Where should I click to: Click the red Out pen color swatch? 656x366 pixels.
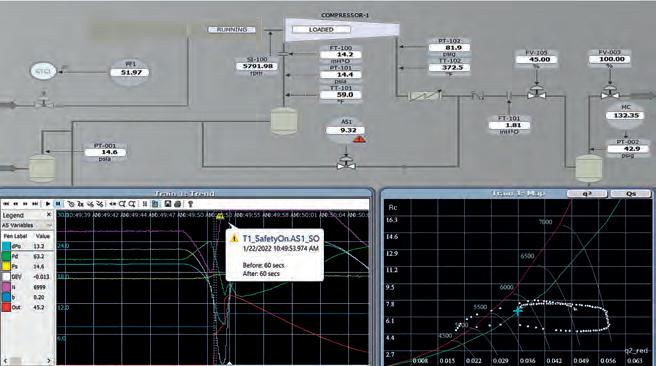pos(6,307)
